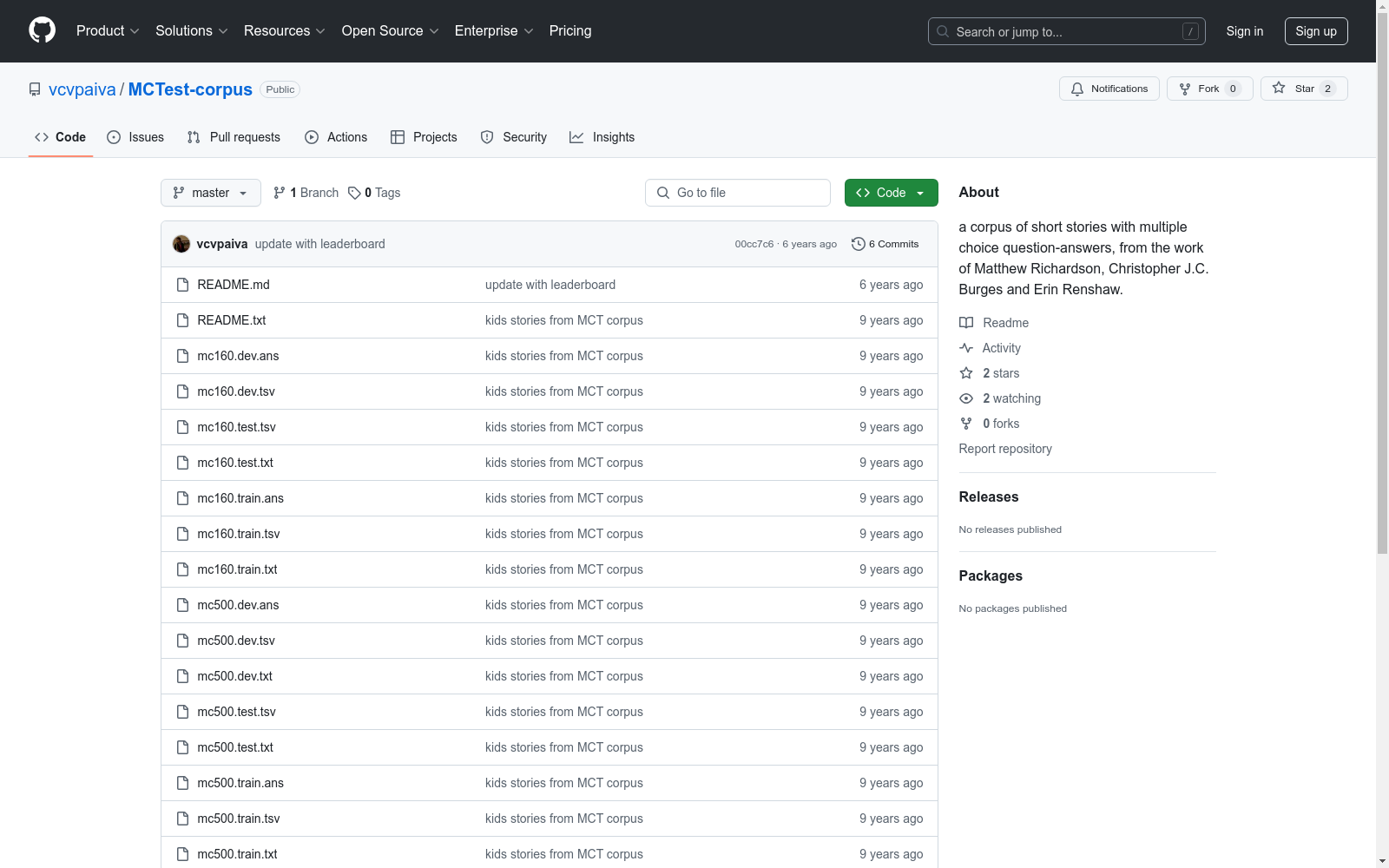Click the file icon beside mc160.train.ans
The width and height of the screenshot is (1389, 868).
tap(182, 498)
